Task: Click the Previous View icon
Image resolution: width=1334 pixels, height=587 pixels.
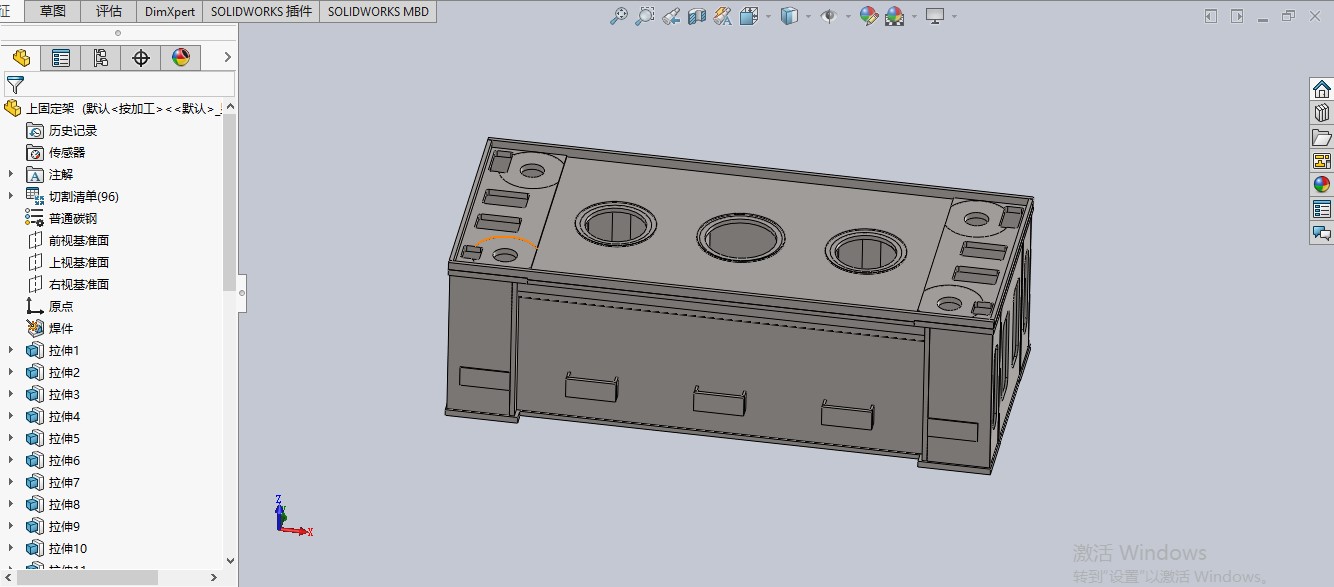Action: click(x=670, y=15)
